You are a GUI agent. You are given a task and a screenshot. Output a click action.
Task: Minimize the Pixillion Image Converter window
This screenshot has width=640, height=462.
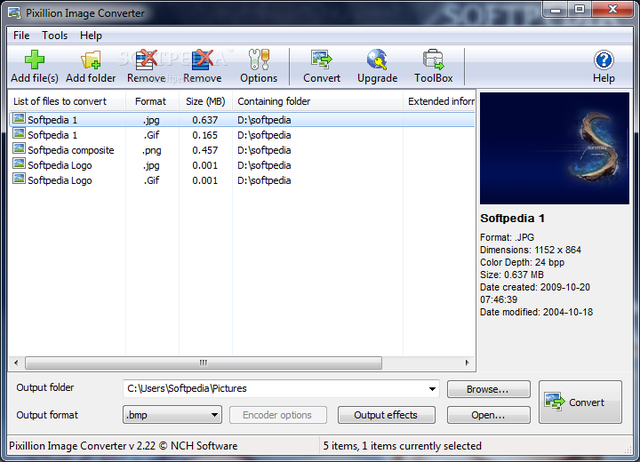click(x=556, y=9)
